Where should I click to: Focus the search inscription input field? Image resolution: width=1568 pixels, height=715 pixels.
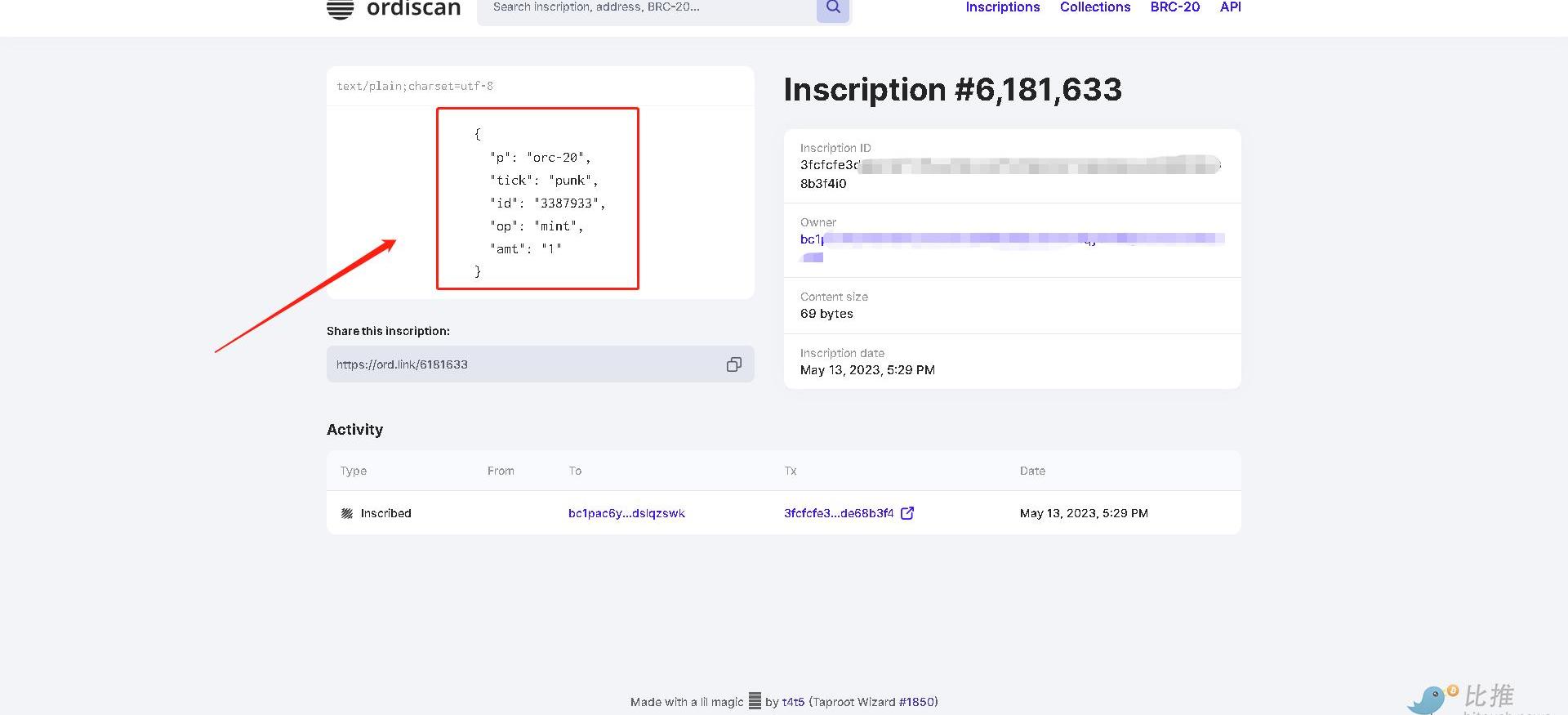point(645,8)
